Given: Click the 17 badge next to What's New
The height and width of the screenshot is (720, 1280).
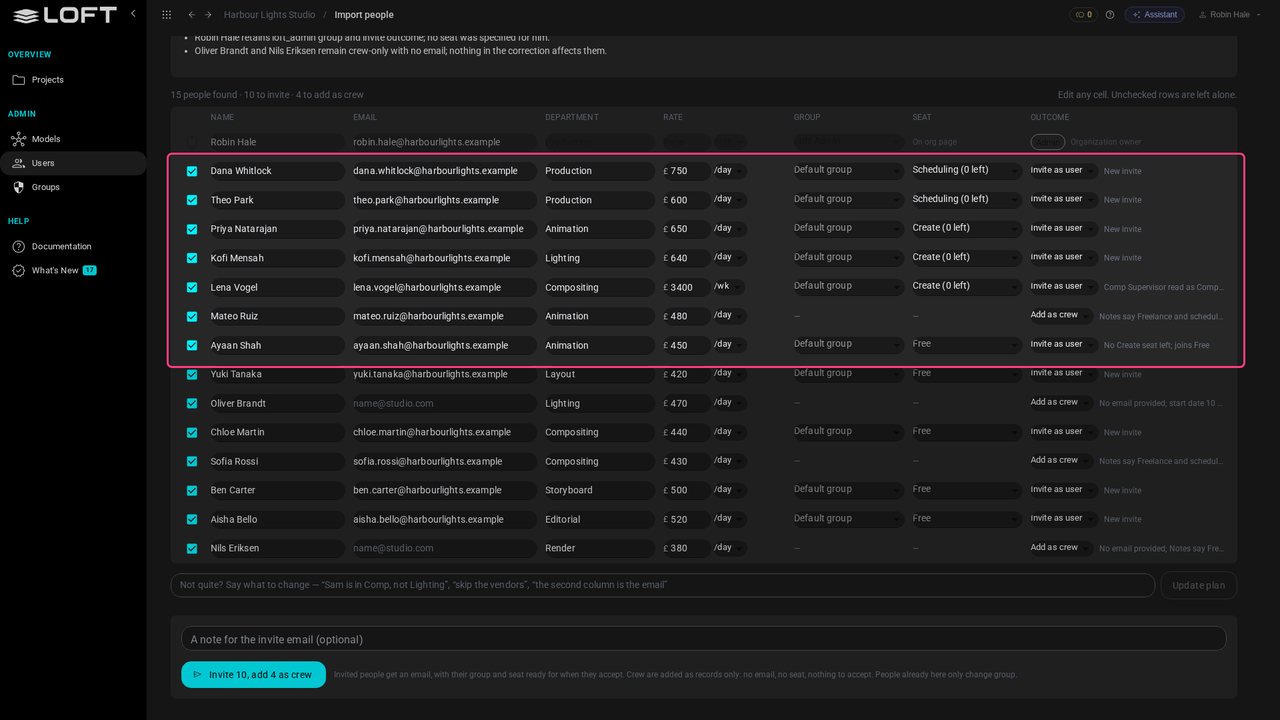Looking at the screenshot, I should point(90,270).
